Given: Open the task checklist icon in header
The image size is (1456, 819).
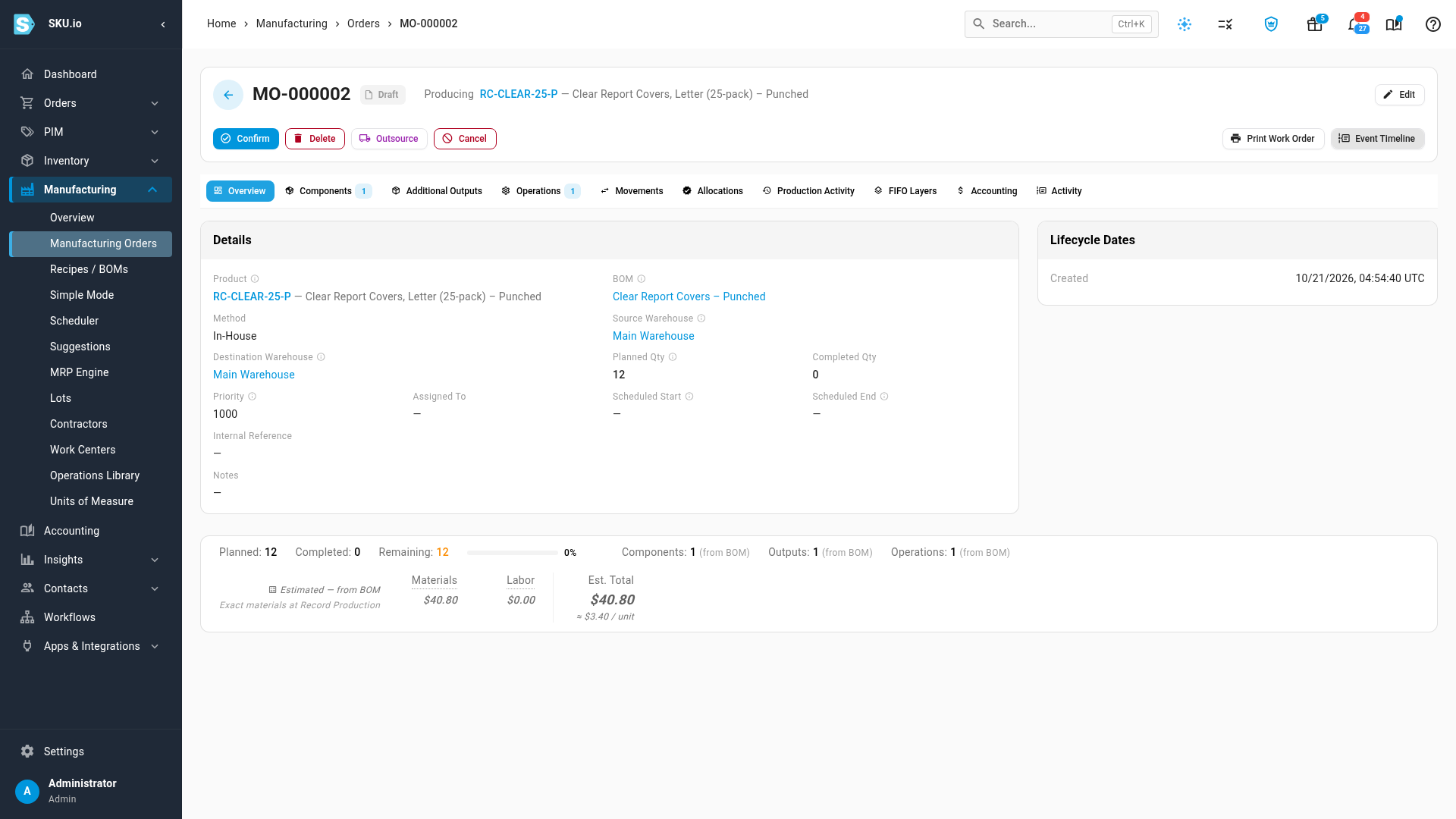Looking at the screenshot, I should 1225,24.
